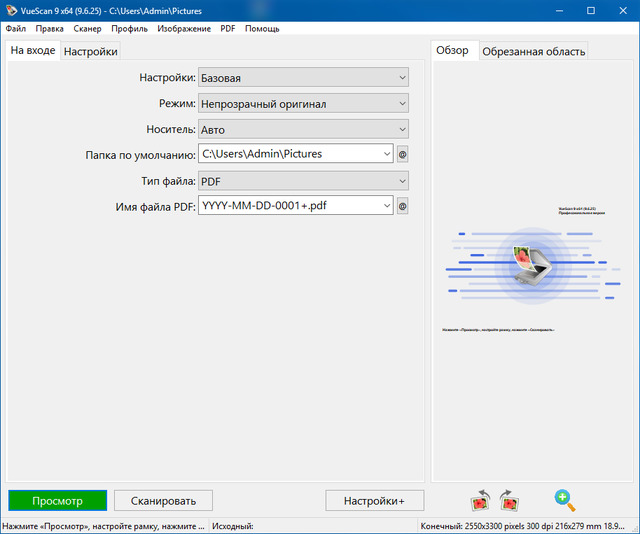The image size is (640, 534).
Task: Click the VueScan icon in title bar
Action: coord(10,10)
